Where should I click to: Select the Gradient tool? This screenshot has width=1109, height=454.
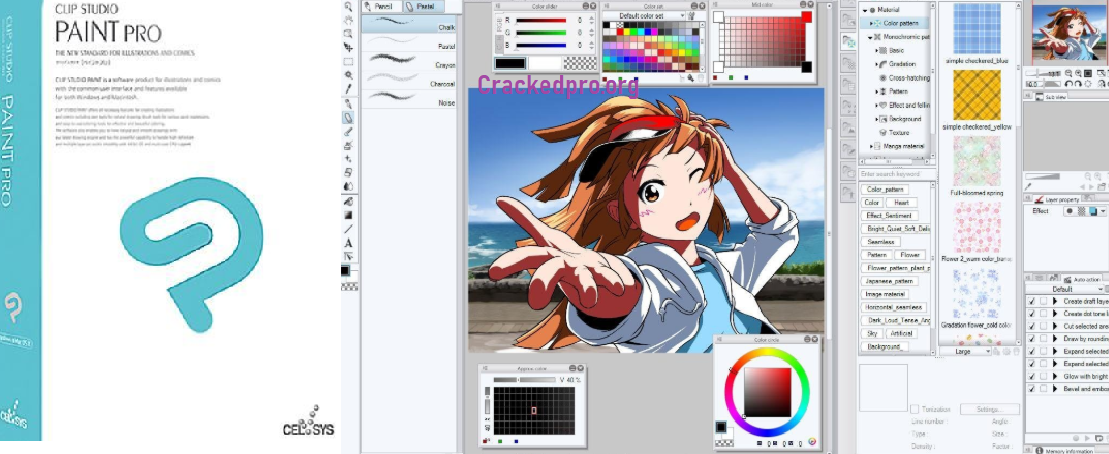coord(348,215)
